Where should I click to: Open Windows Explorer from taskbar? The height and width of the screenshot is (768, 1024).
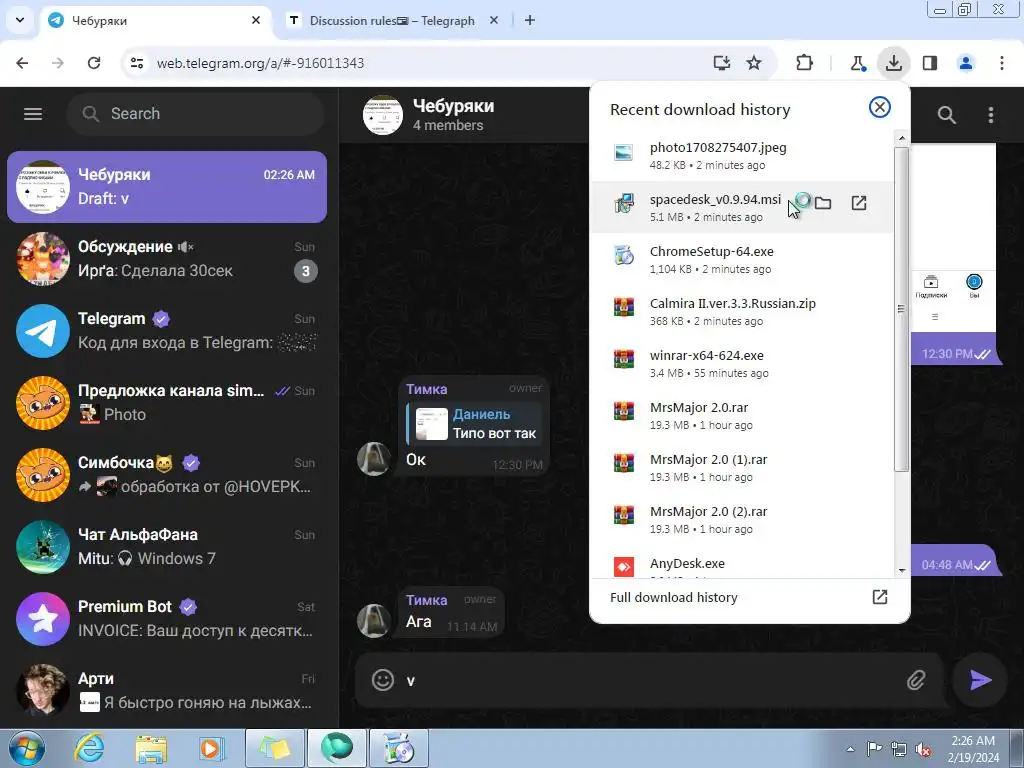(151, 748)
